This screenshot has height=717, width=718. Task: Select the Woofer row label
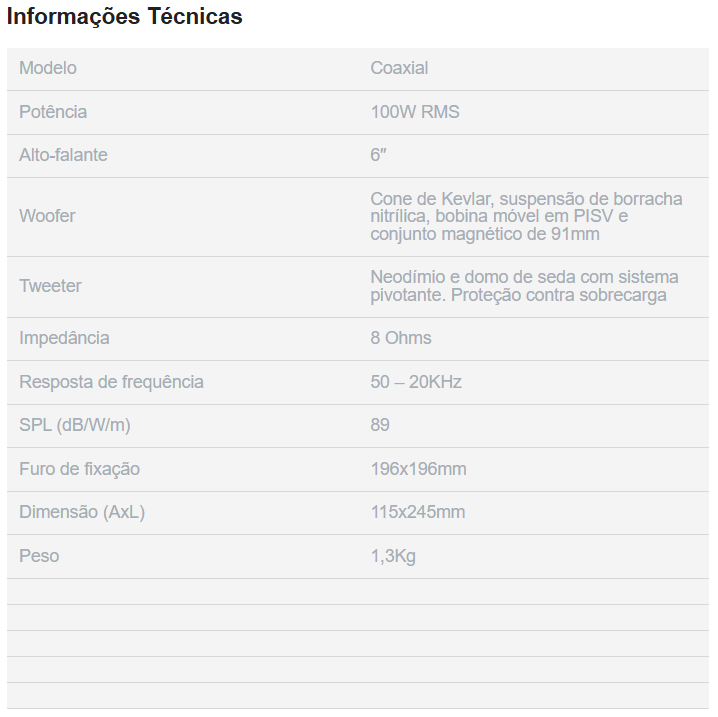tap(47, 216)
